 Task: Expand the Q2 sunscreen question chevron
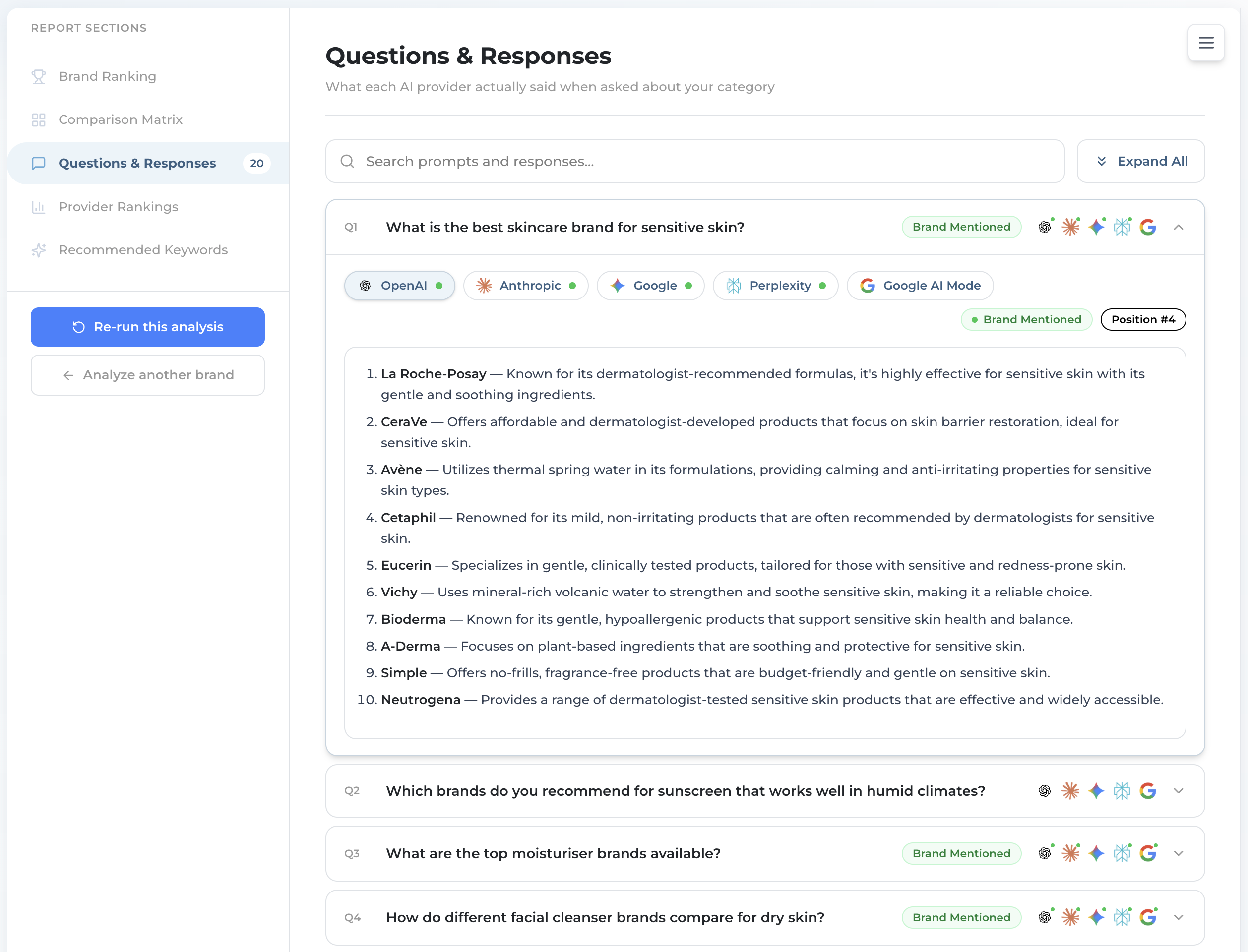click(1178, 791)
